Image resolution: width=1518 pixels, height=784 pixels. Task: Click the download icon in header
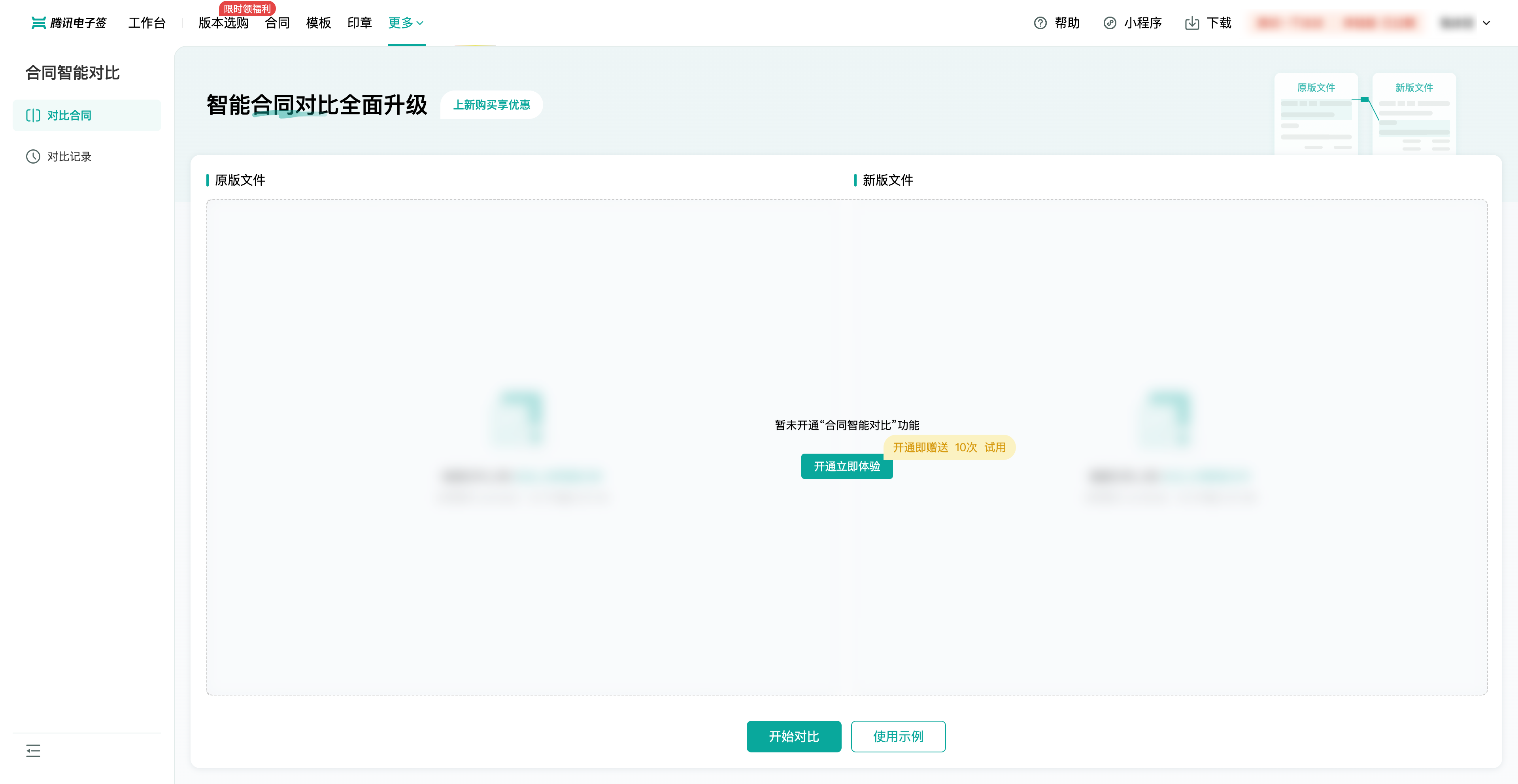(x=1191, y=23)
